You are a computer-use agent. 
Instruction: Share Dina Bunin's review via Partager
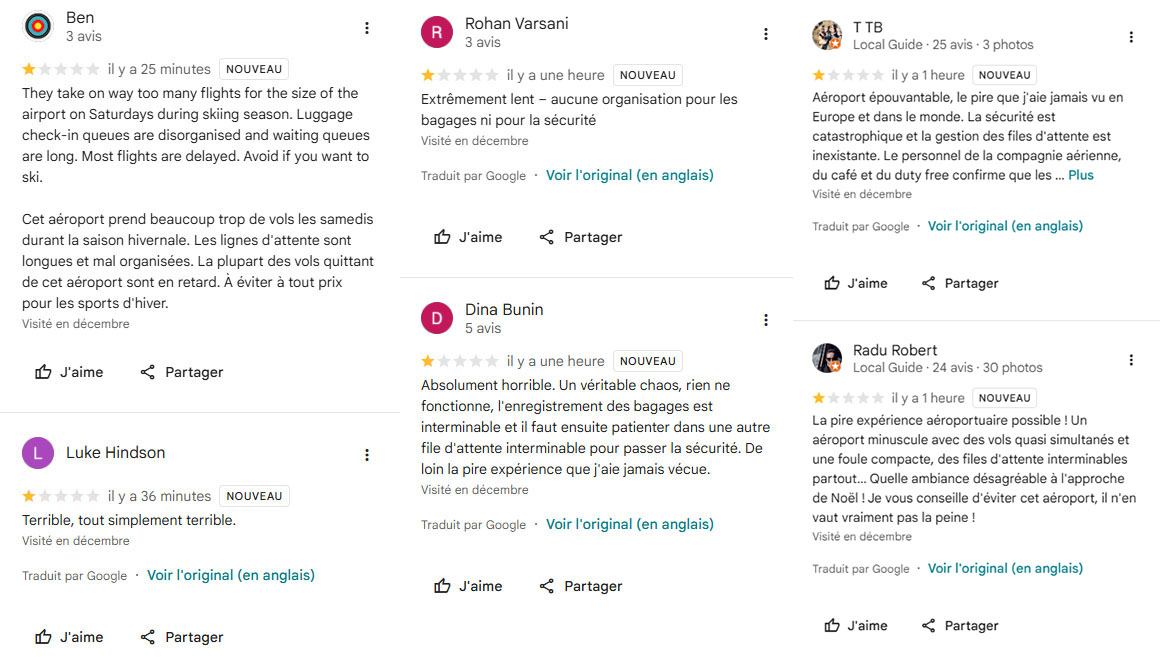[x=580, y=586]
